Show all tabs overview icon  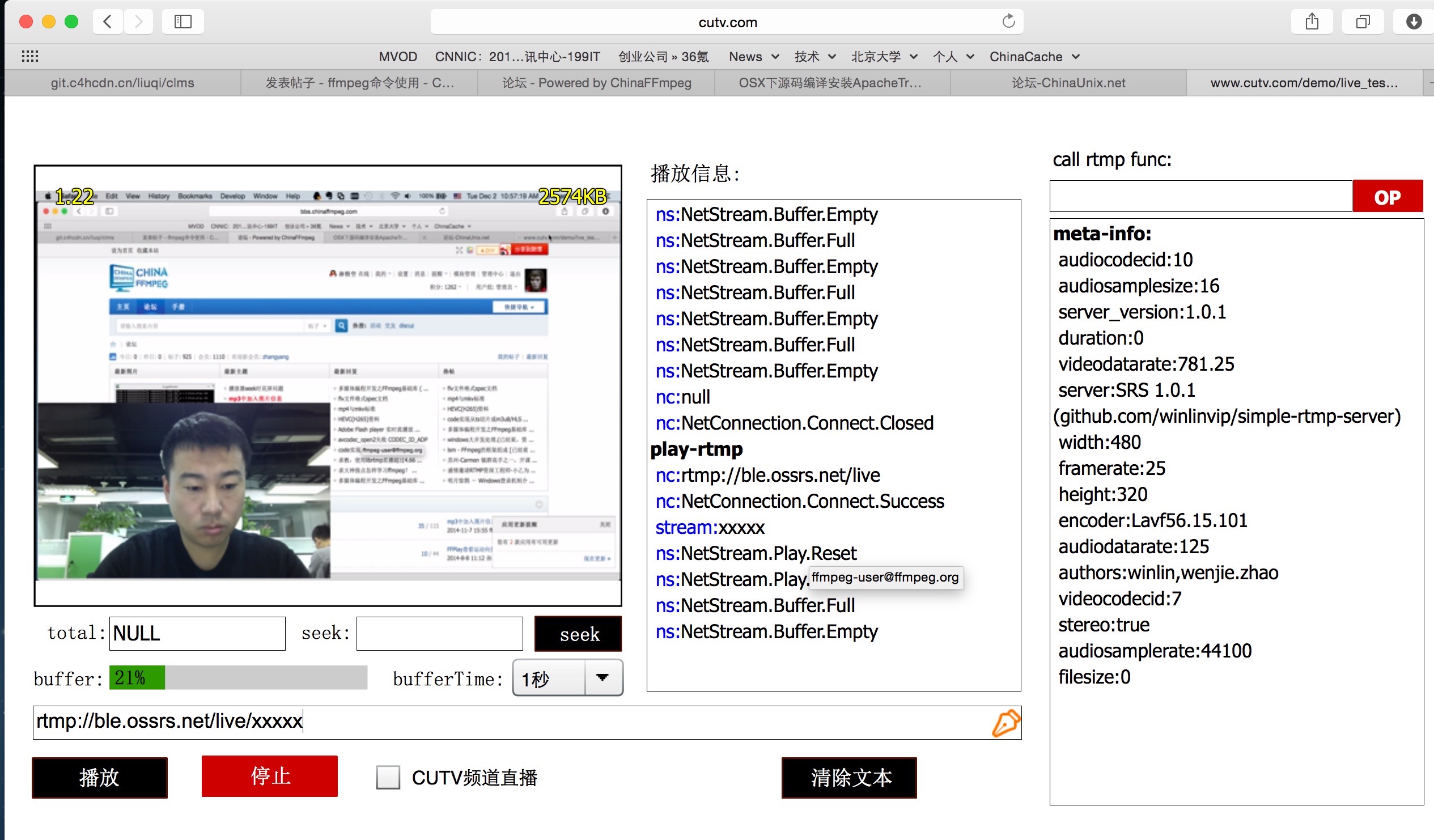[1363, 22]
